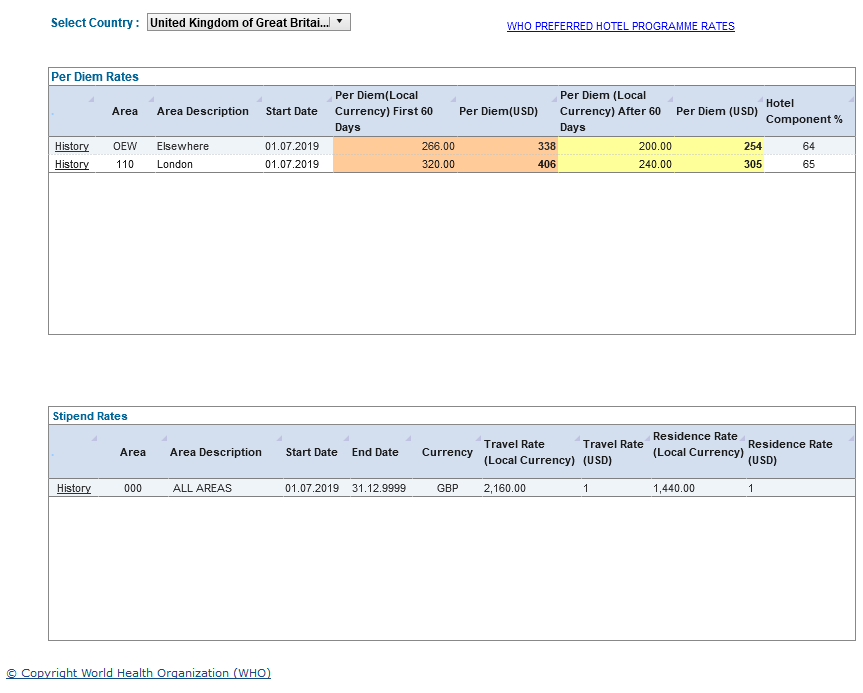
Task: Sort Stipend table by Area Description header
Action: pyautogui.click(x=216, y=452)
